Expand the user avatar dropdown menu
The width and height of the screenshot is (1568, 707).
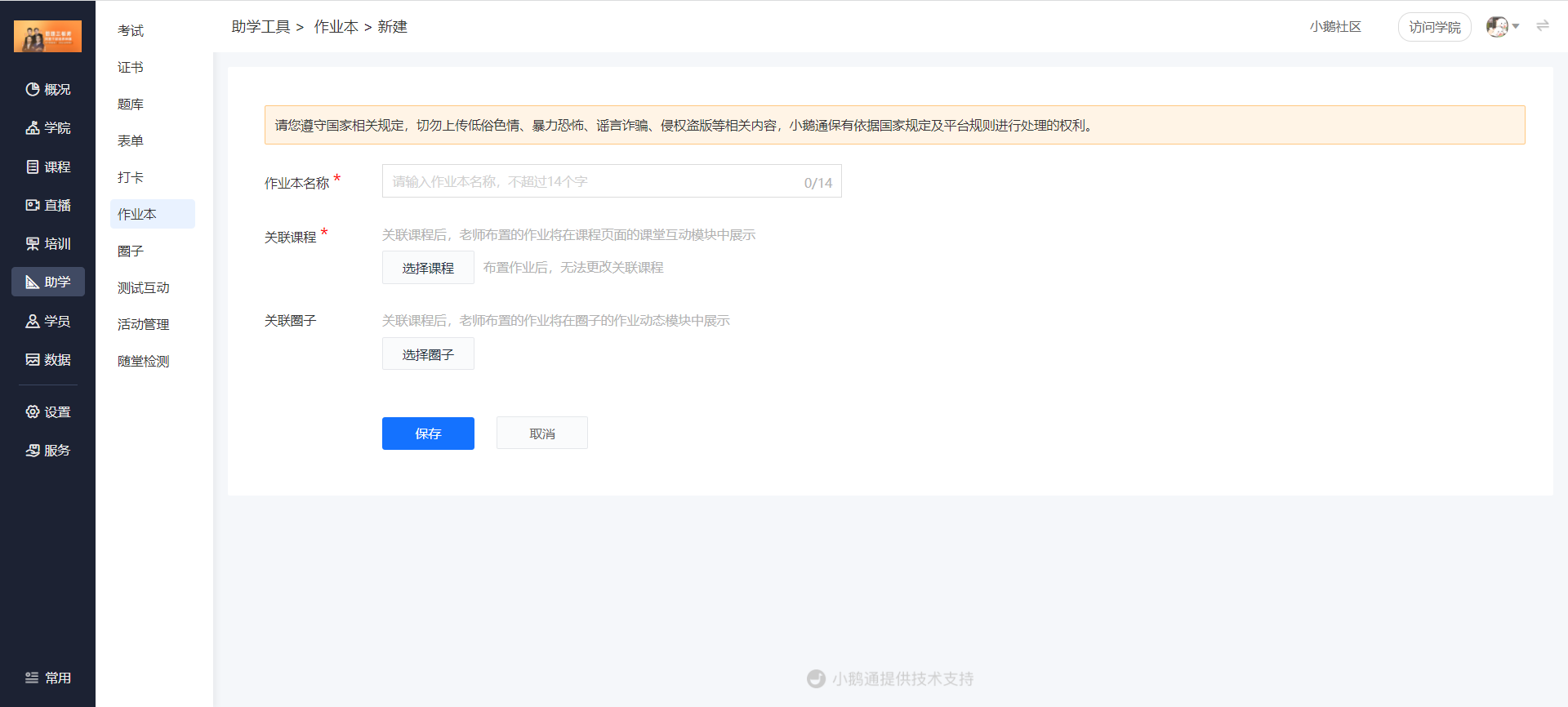click(1502, 27)
